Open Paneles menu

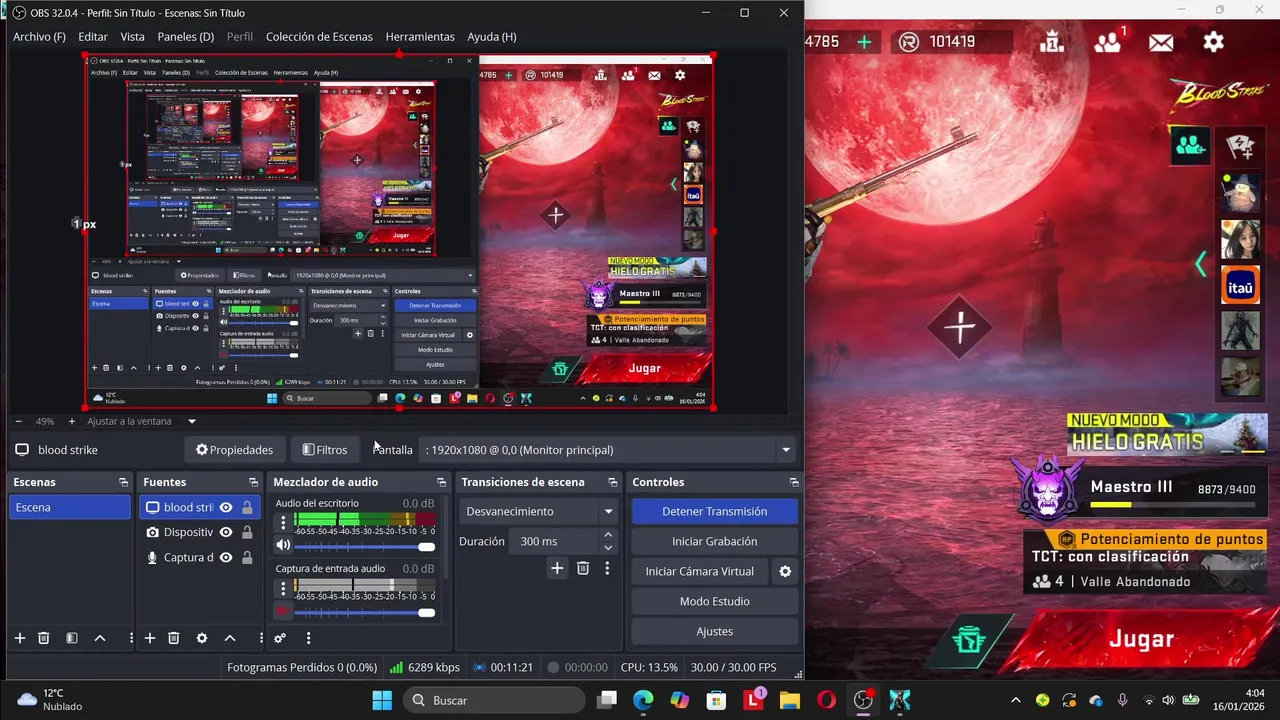point(186,36)
